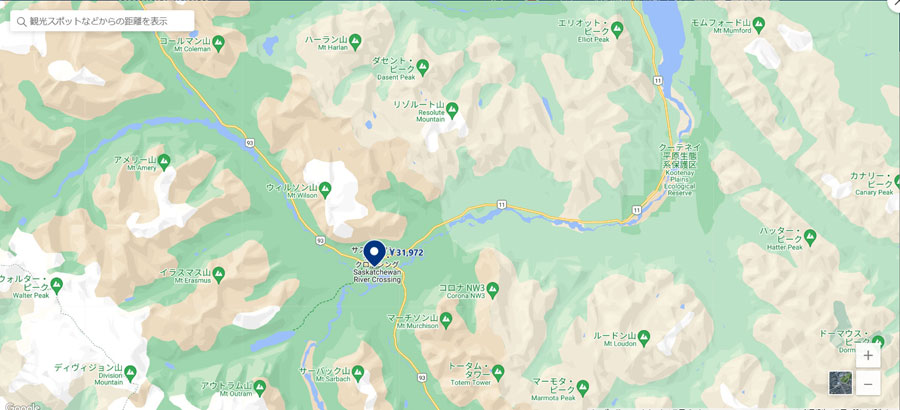This screenshot has width=900, height=410.
Task: Click the distance search input field
Action: point(102,21)
